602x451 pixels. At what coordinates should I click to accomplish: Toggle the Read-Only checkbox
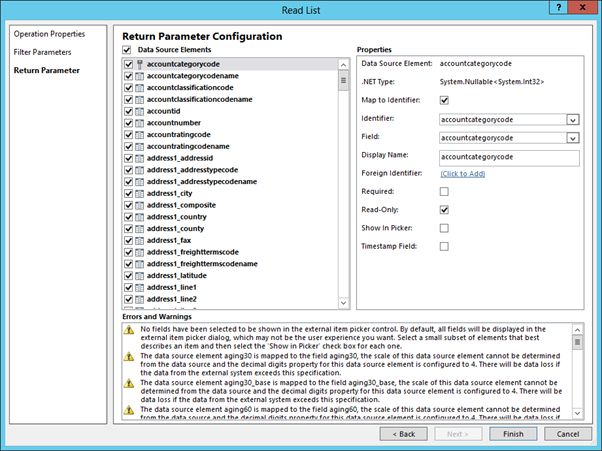[444, 210]
